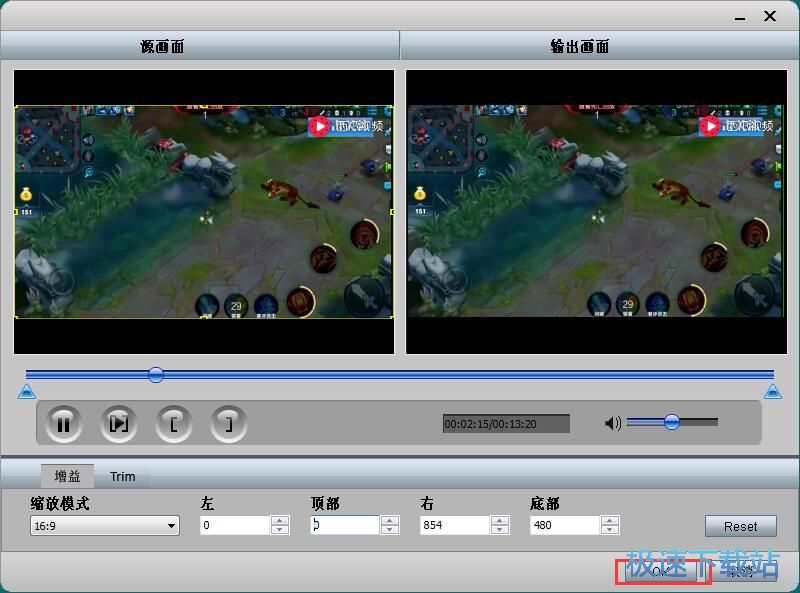The width and height of the screenshot is (800, 593).
Task: Select the top-edge middle crop handle in source preview
Action: 204,107
